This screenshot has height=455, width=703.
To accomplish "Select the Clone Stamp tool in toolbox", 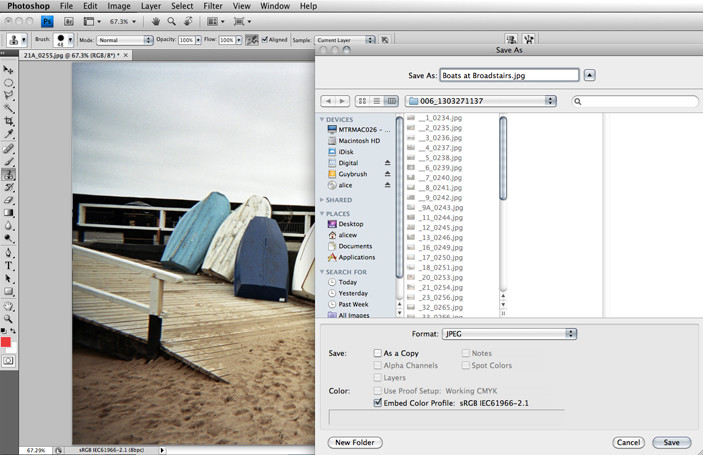I will (x=9, y=174).
